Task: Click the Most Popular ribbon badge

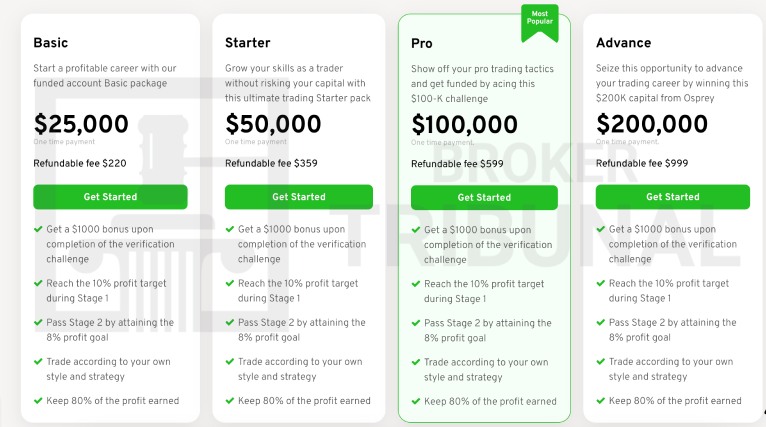Action: click(539, 22)
